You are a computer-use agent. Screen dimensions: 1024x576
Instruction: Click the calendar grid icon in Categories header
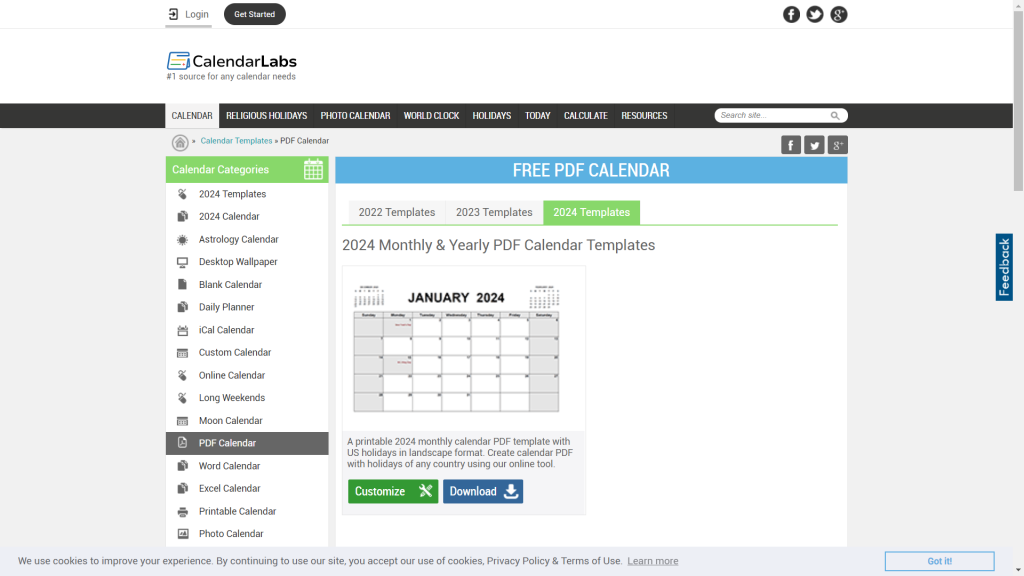313,169
